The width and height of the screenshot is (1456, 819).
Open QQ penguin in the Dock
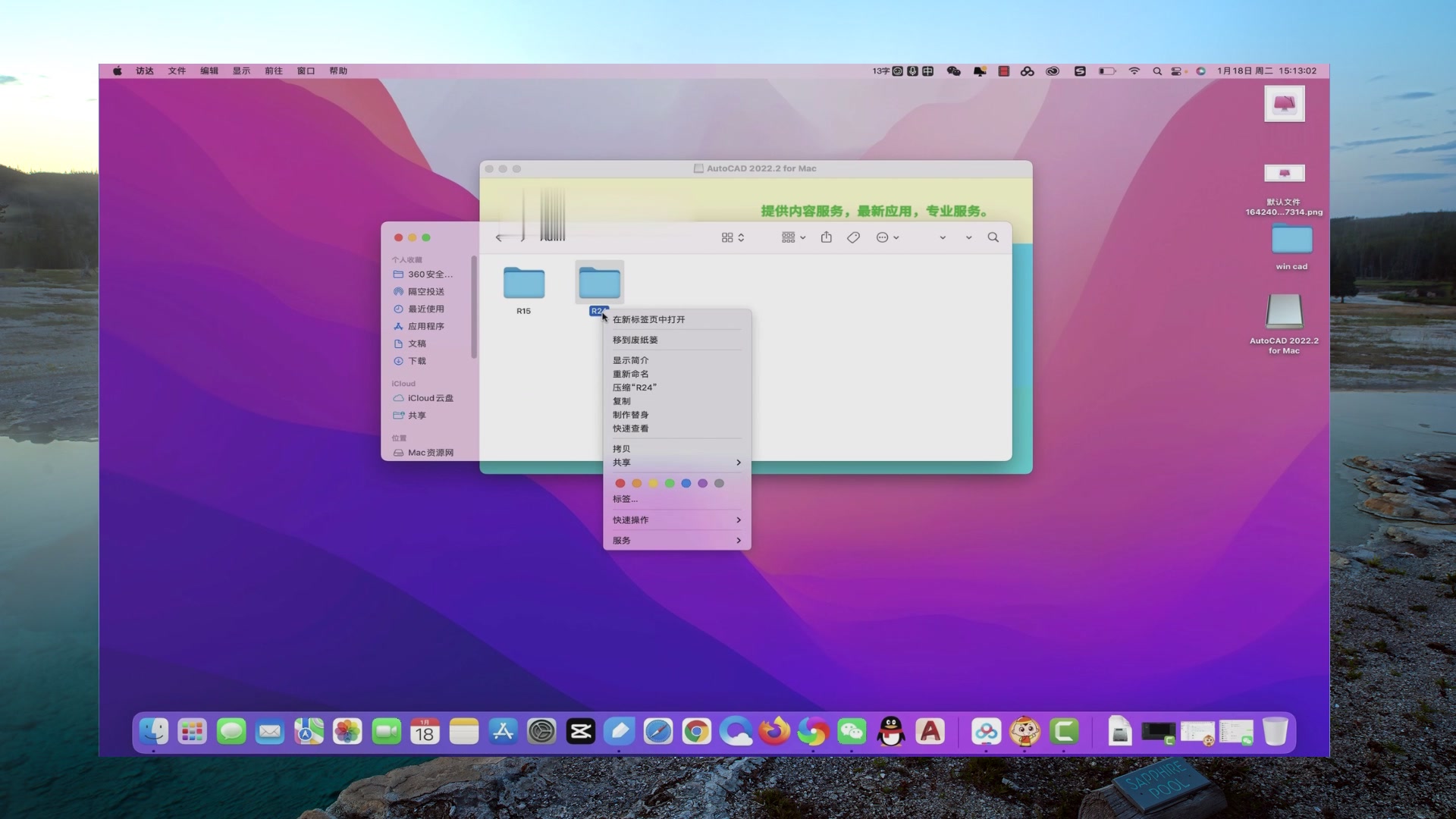point(891,732)
